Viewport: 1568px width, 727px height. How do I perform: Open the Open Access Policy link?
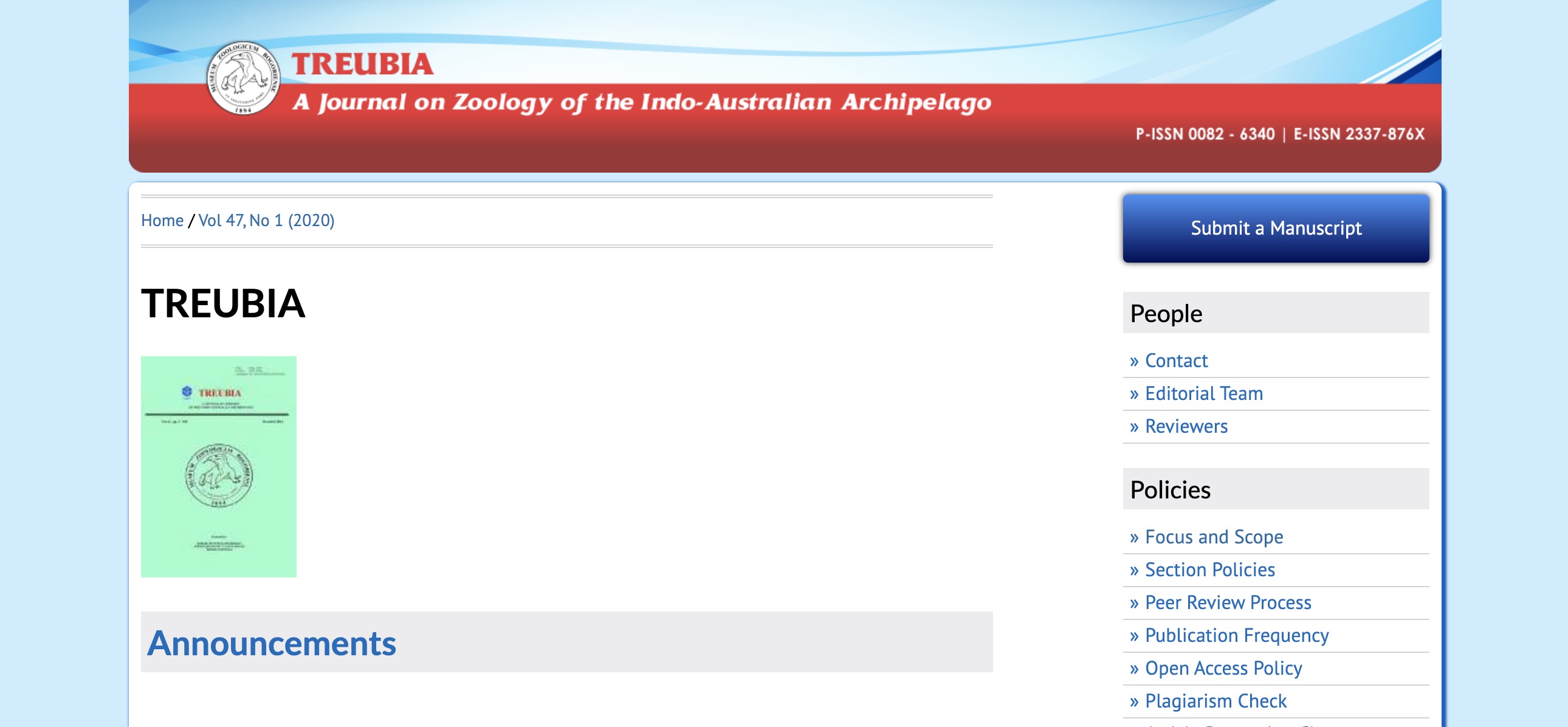click(x=1223, y=668)
